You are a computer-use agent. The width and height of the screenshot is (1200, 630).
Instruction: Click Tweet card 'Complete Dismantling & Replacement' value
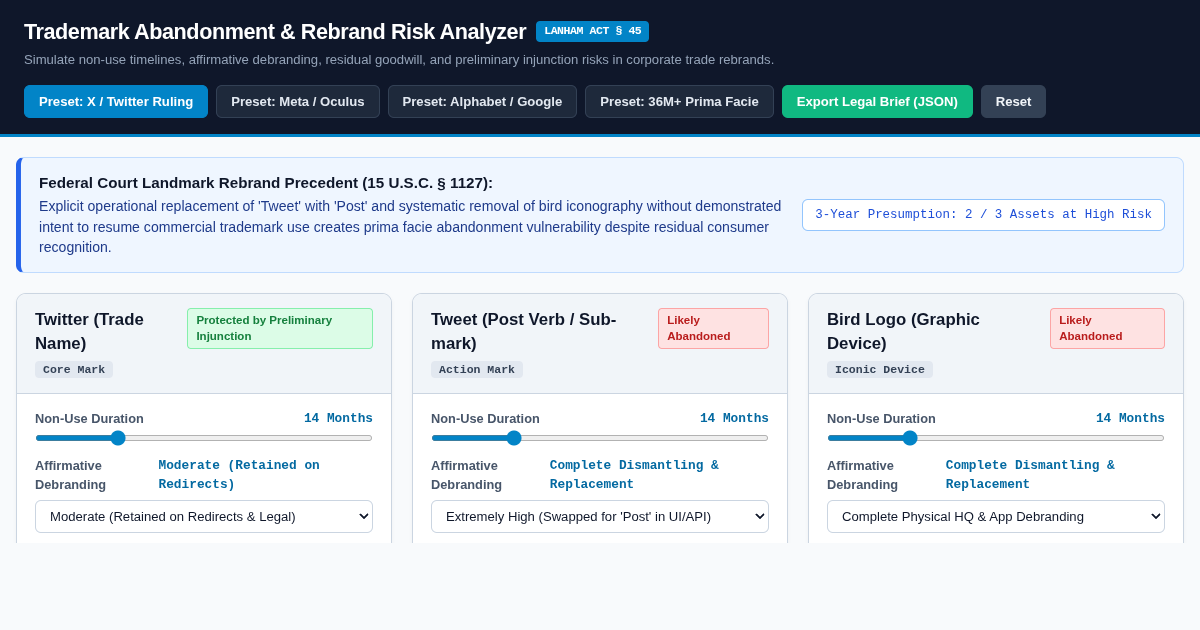(x=634, y=475)
